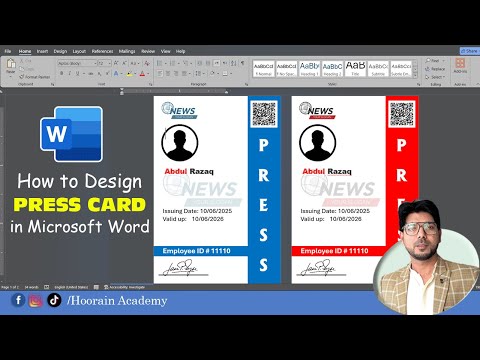Open the Select dropdown in Editing
Viewport: 480px width, 360px height.
click(x=435, y=77)
